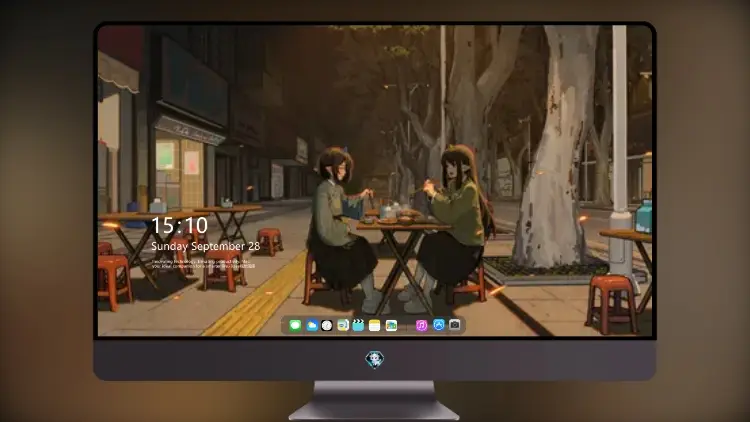Click the character logo on monitor chin
The width and height of the screenshot is (750, 422).
(x=375, y=359)
